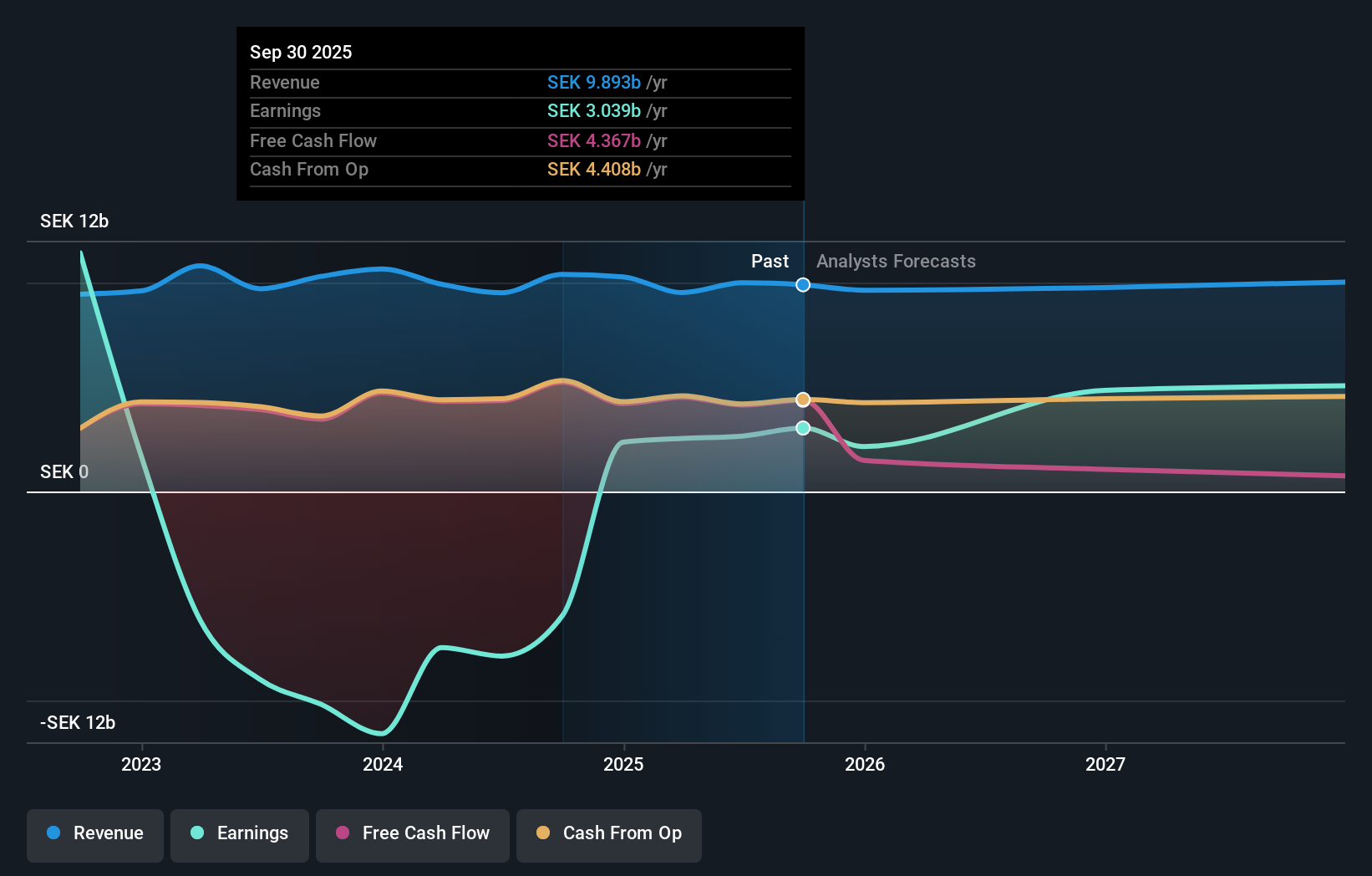
Task: Toggle the Earnings series visibility
Action: point(239,833)
